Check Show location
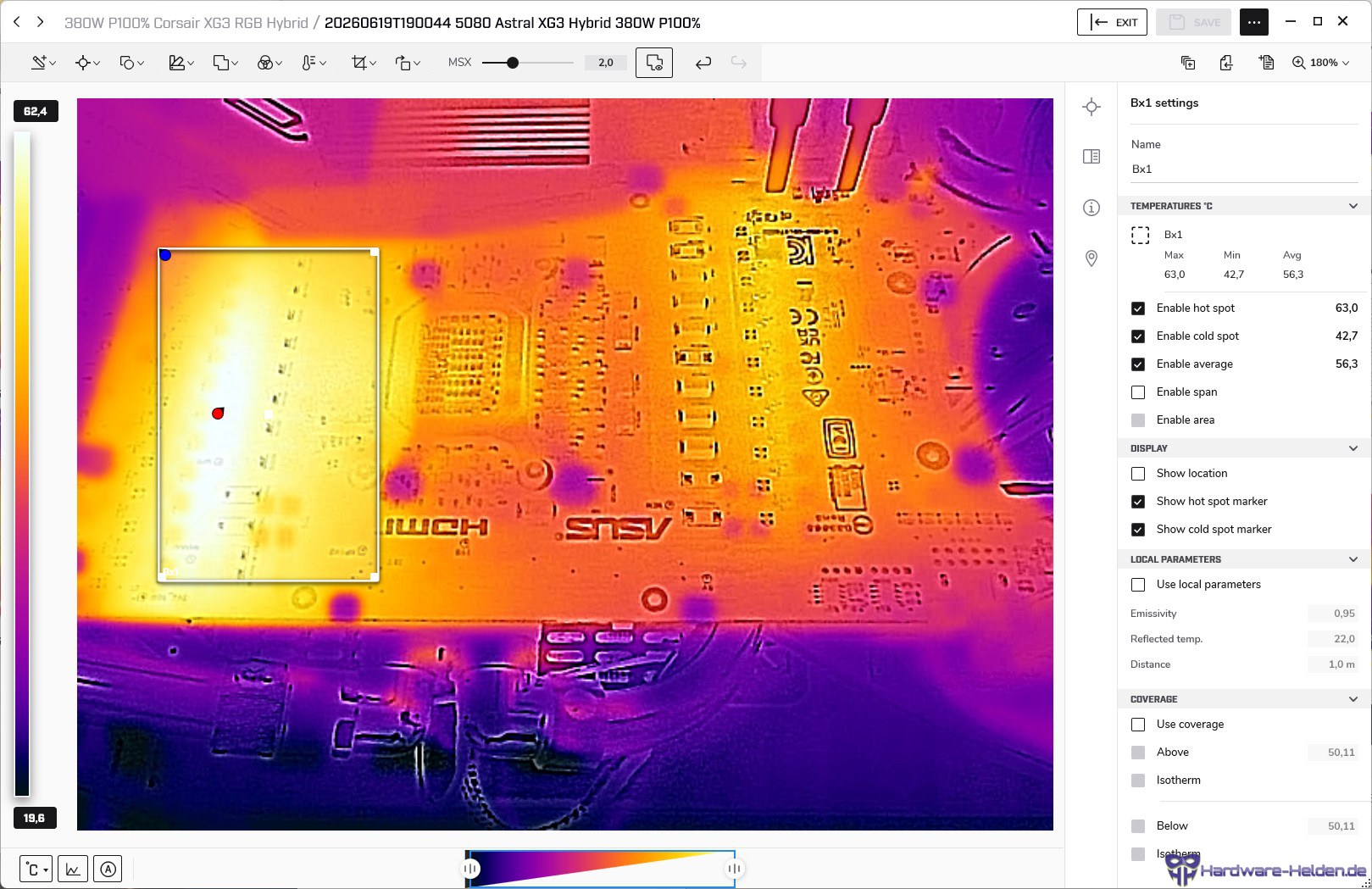Image resolution: width=1372 pixels, height=889 pixels. [1138, 474]
